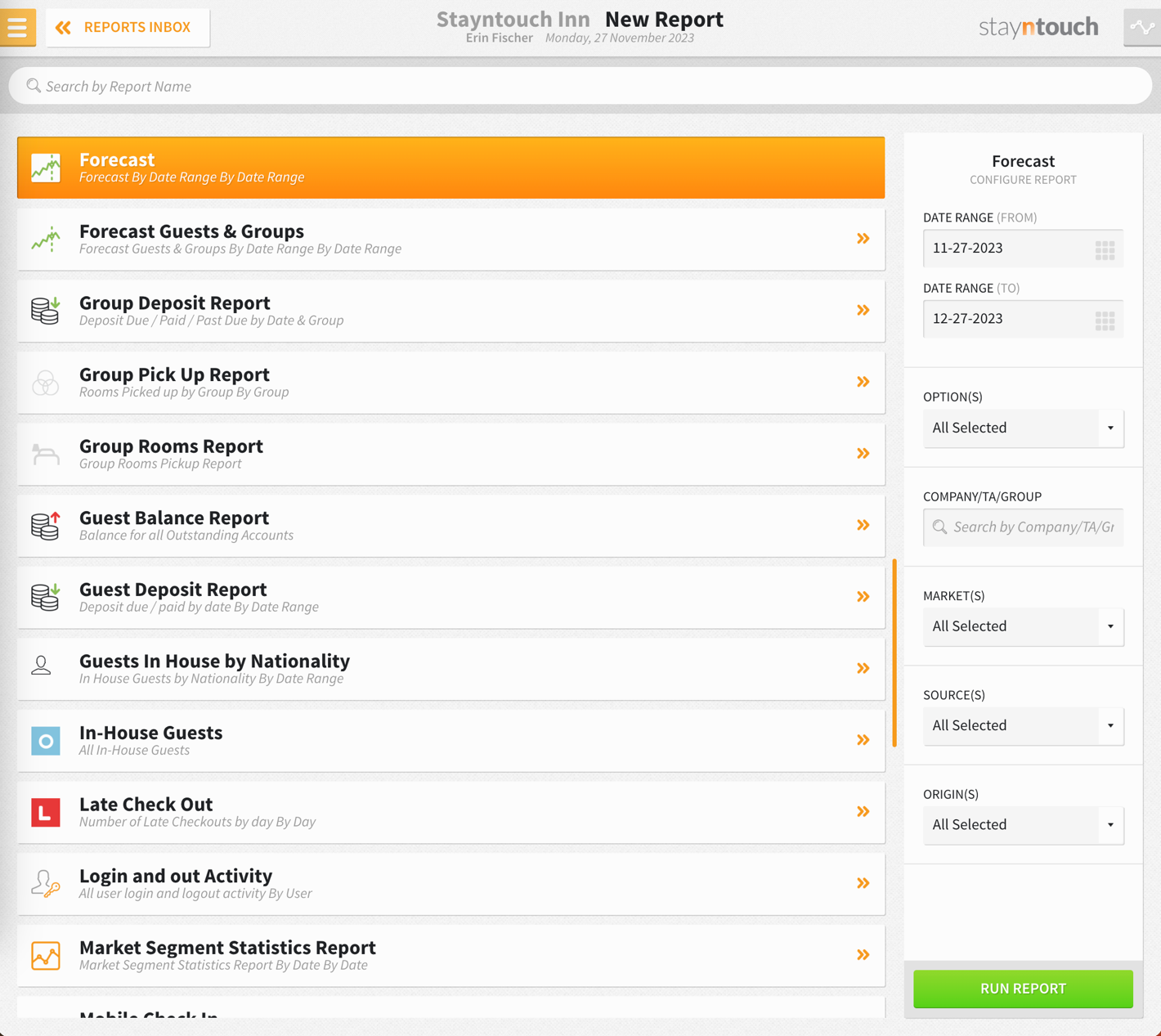Image resolution: width=1161 pixels, height=1036 pixels.
Task: Click the Guest Balance Report coins icon
Action: [46, 526]
